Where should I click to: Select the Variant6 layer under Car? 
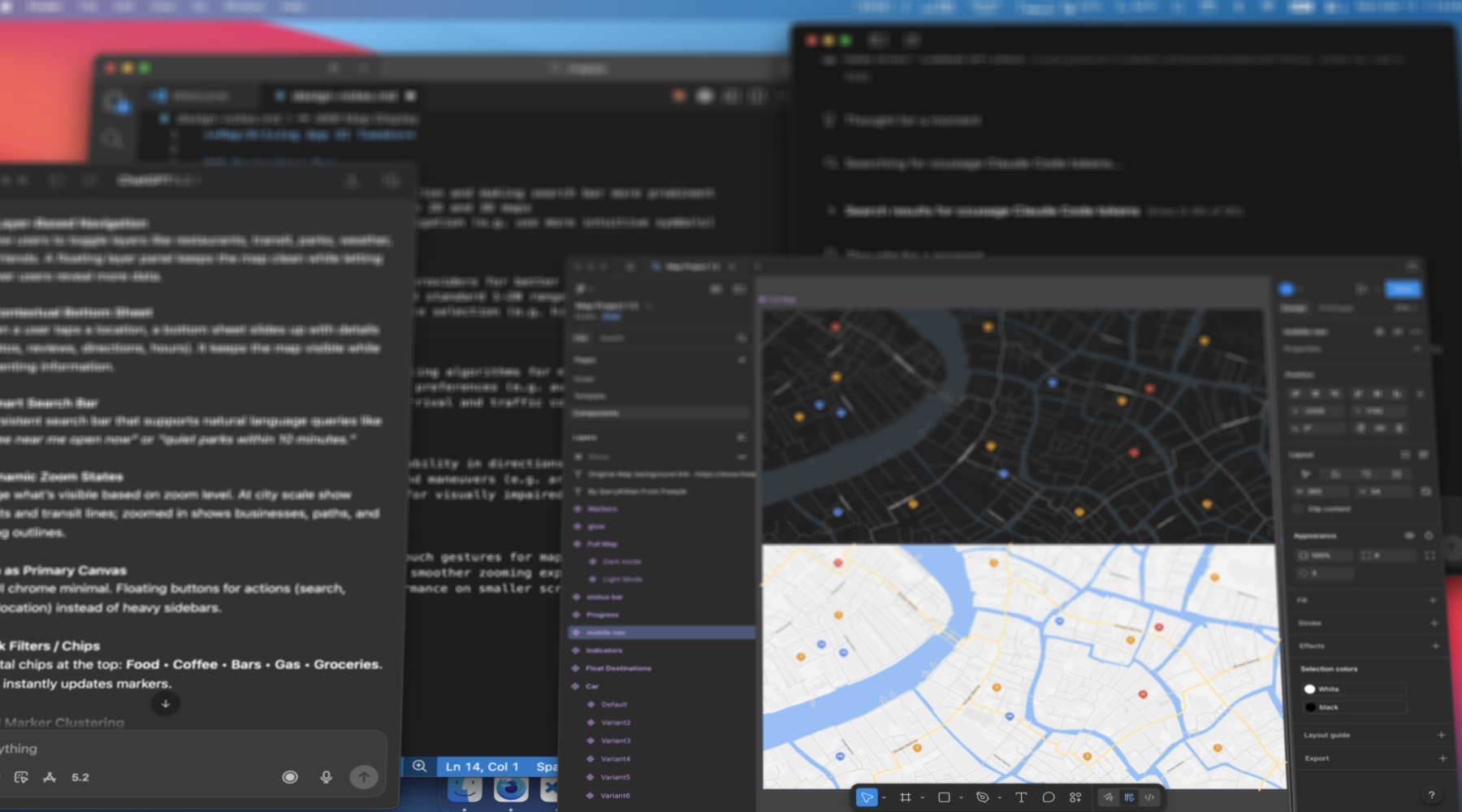click(x=662, y=796)
